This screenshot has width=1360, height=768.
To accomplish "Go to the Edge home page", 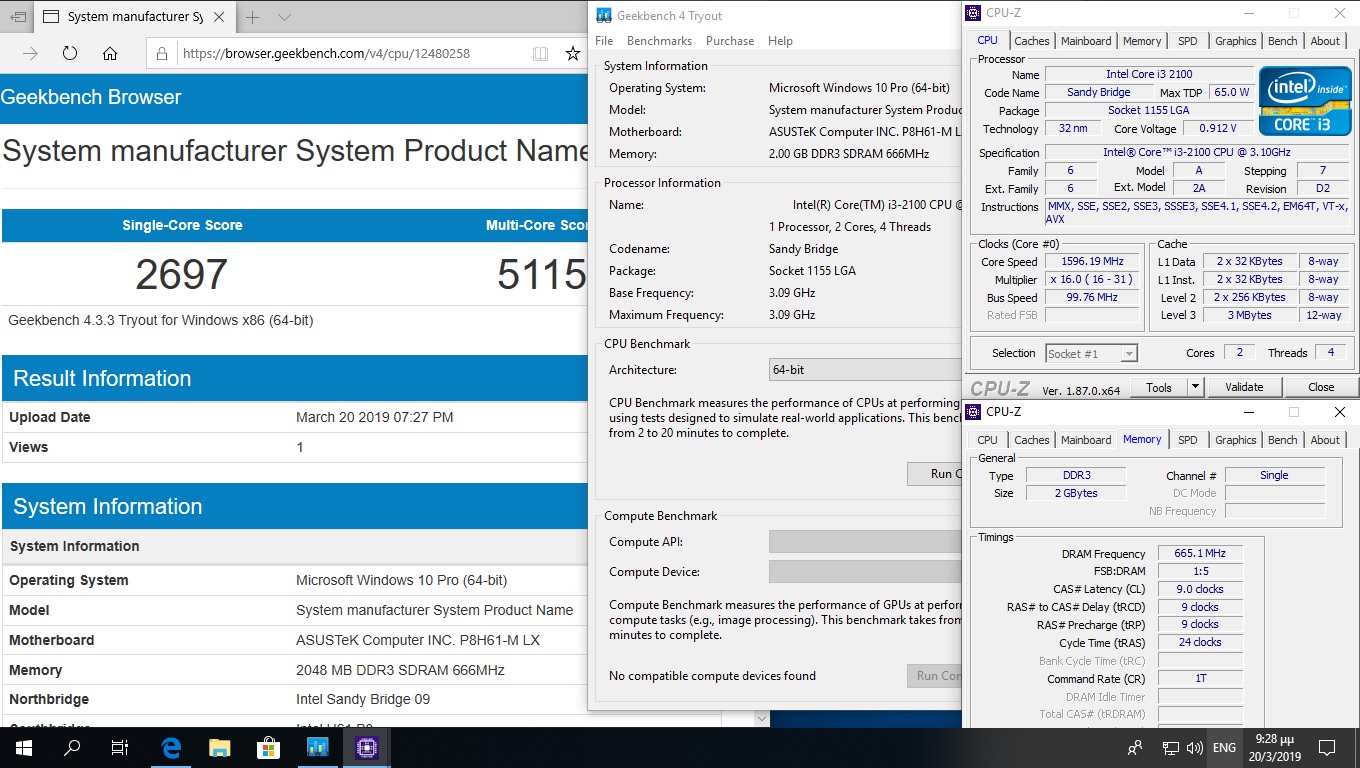I will pyautogui.click(x=110, y=54).
